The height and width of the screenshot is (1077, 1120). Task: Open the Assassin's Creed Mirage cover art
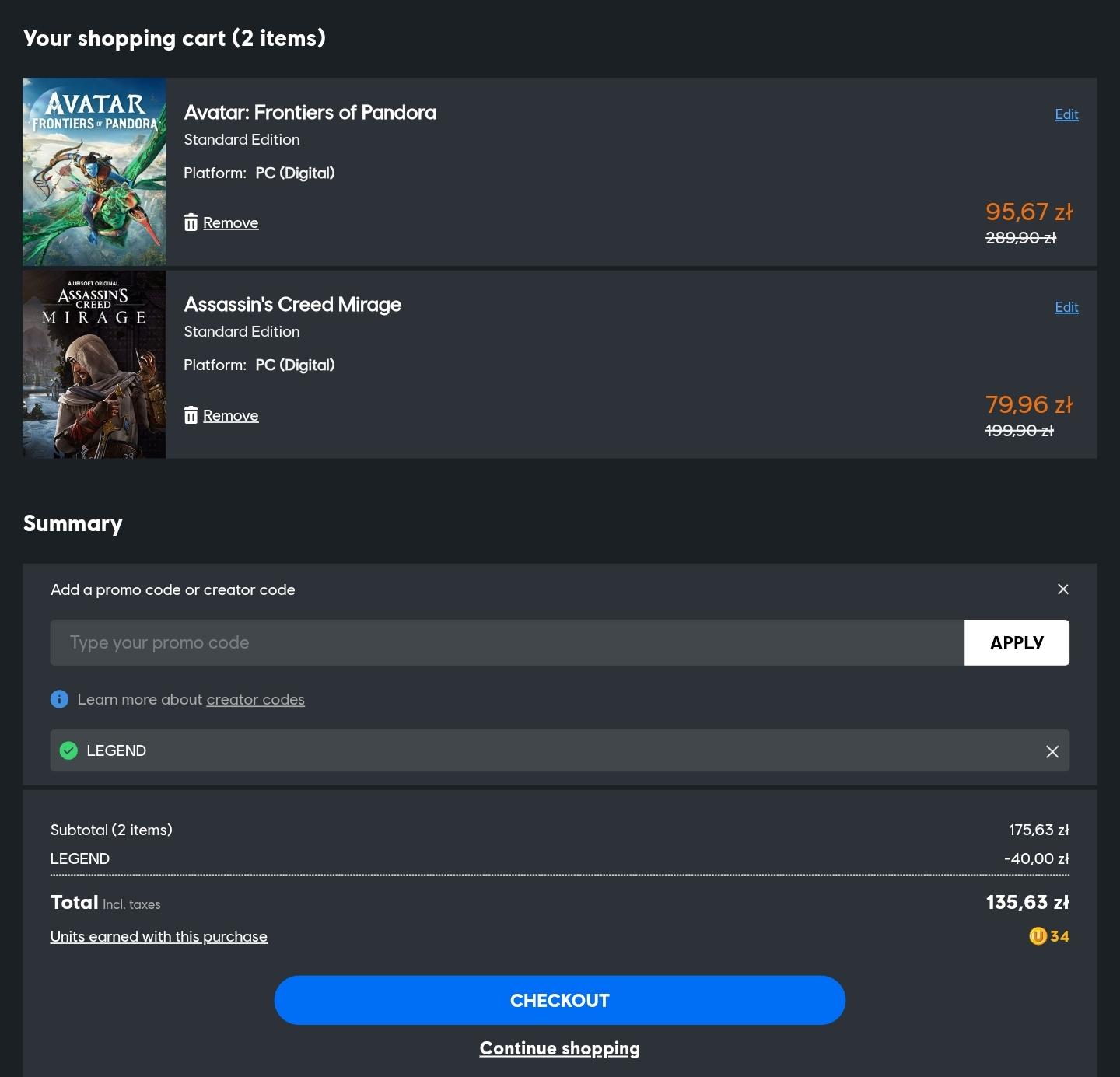[94, 364]
